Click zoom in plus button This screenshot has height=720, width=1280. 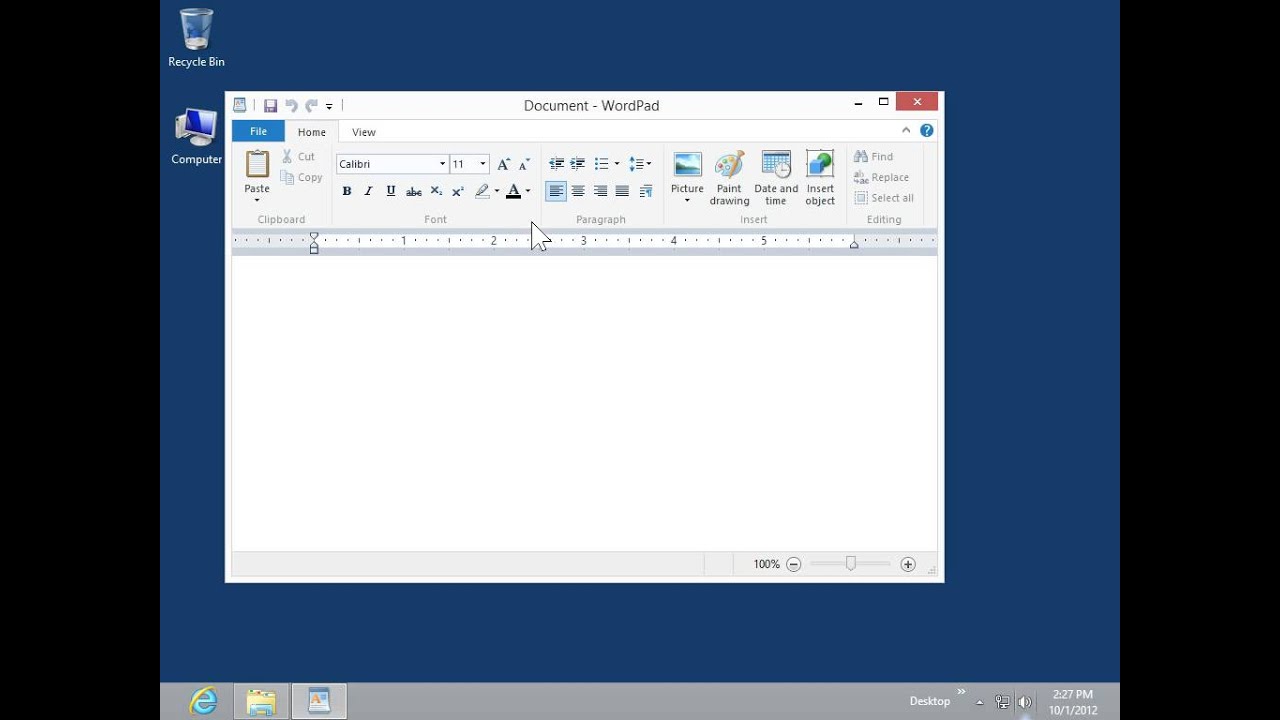(908, 564)
